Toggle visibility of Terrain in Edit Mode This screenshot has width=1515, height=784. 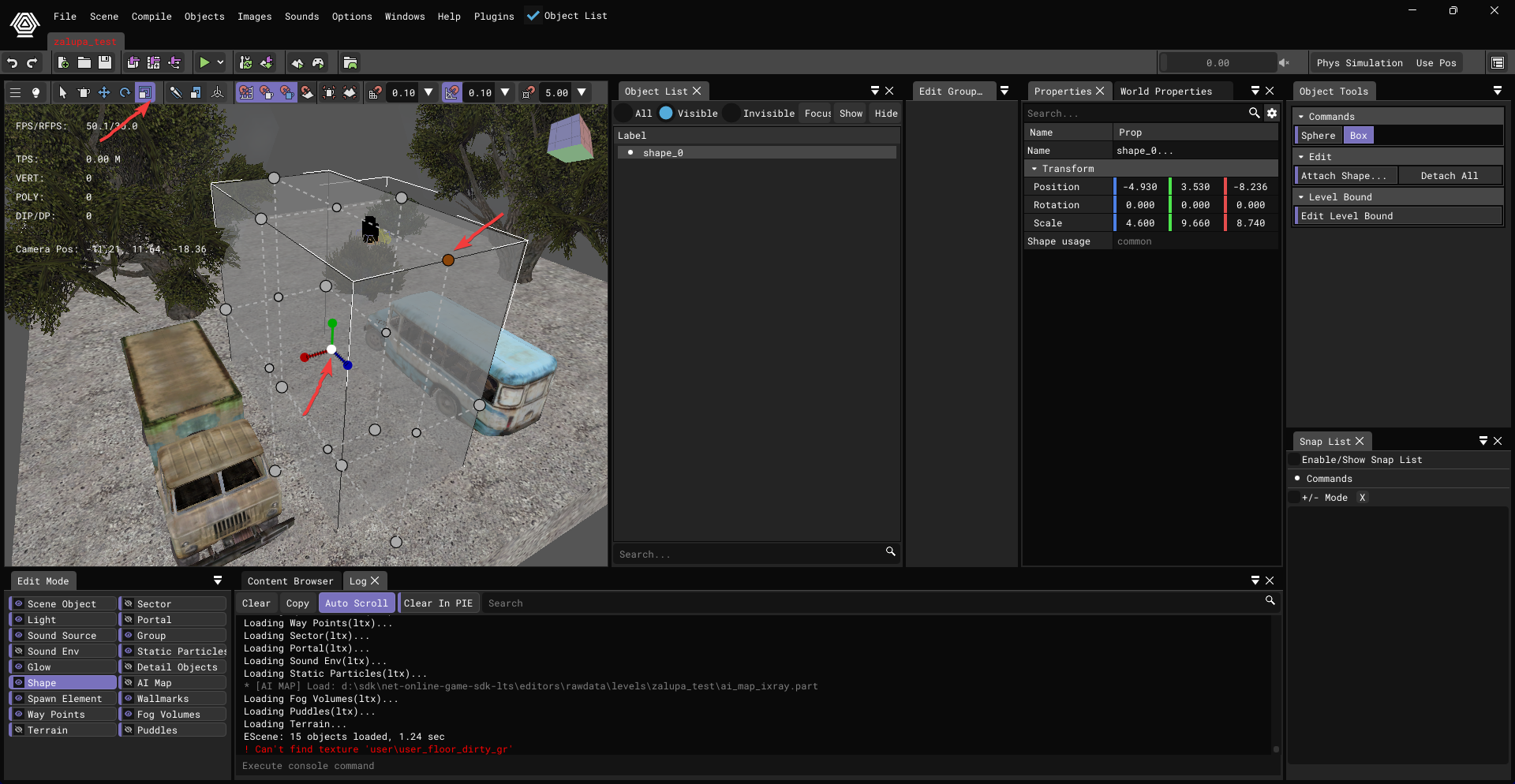tap(18, 730)
